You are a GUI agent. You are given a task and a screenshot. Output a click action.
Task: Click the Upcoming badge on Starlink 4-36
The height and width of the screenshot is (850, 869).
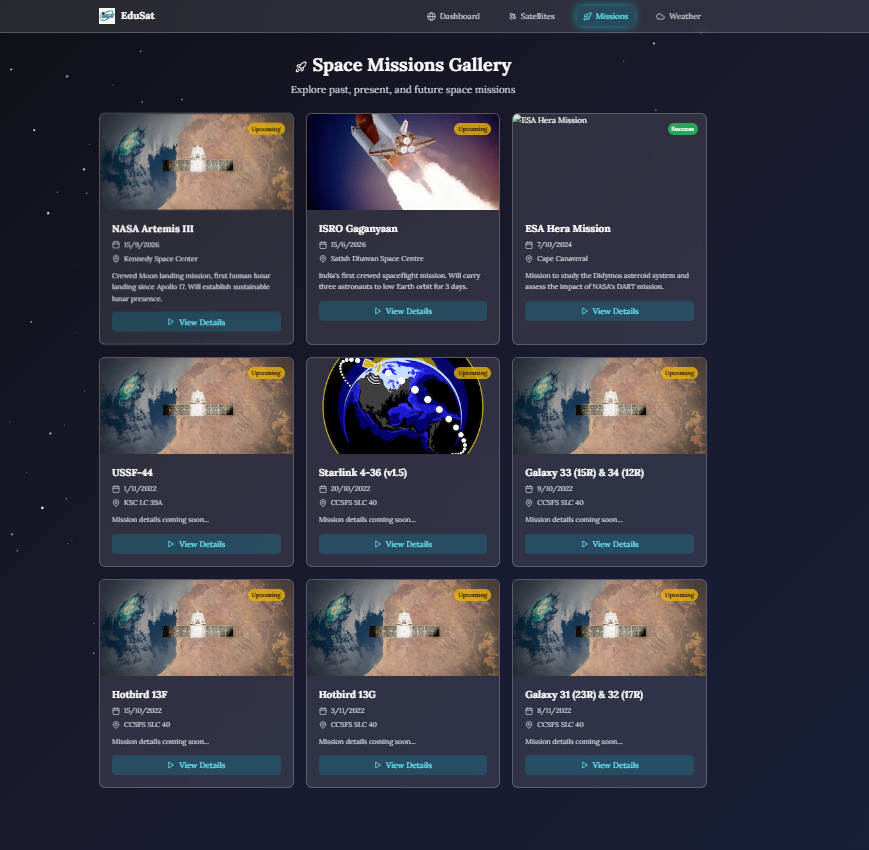(x=473, y=373)
